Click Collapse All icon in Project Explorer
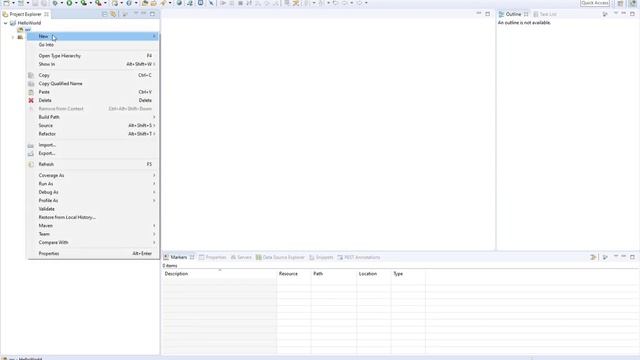 coord(104,14)
